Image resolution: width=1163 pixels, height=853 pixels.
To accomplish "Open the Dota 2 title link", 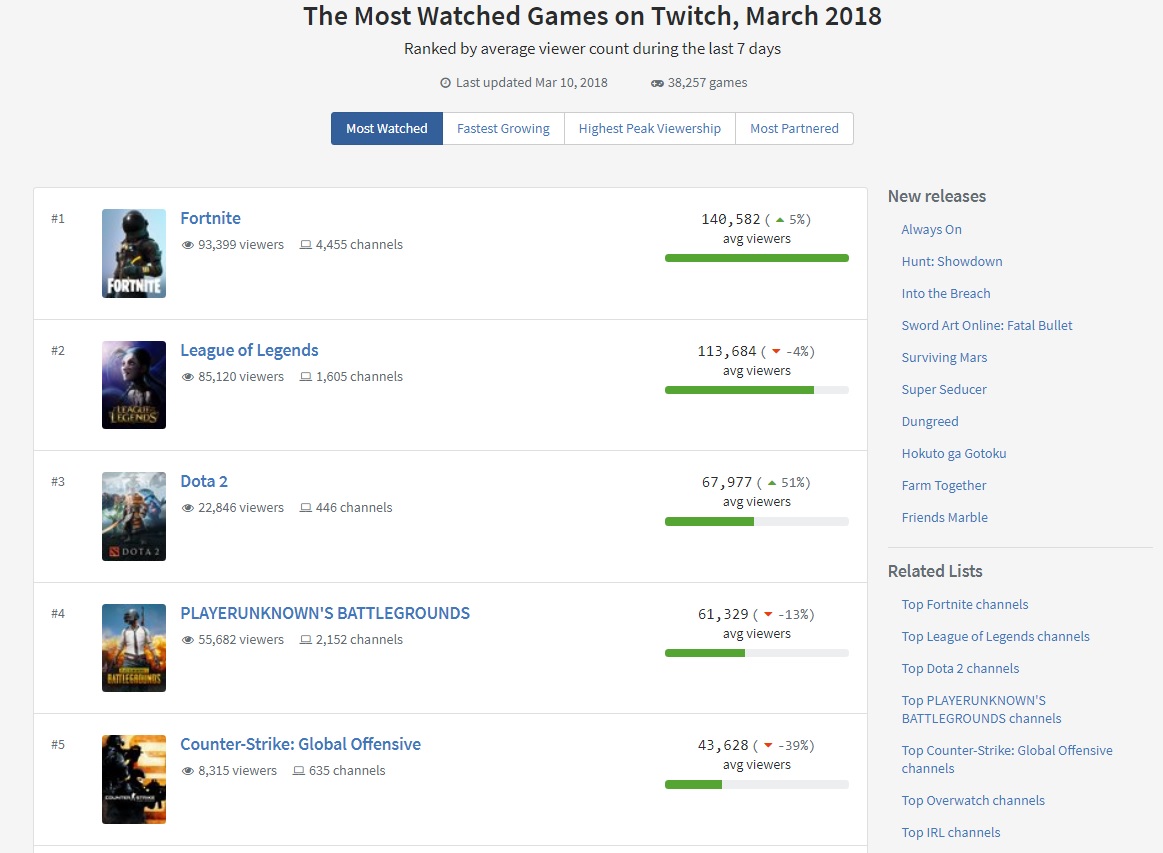I will pos(204,481).
